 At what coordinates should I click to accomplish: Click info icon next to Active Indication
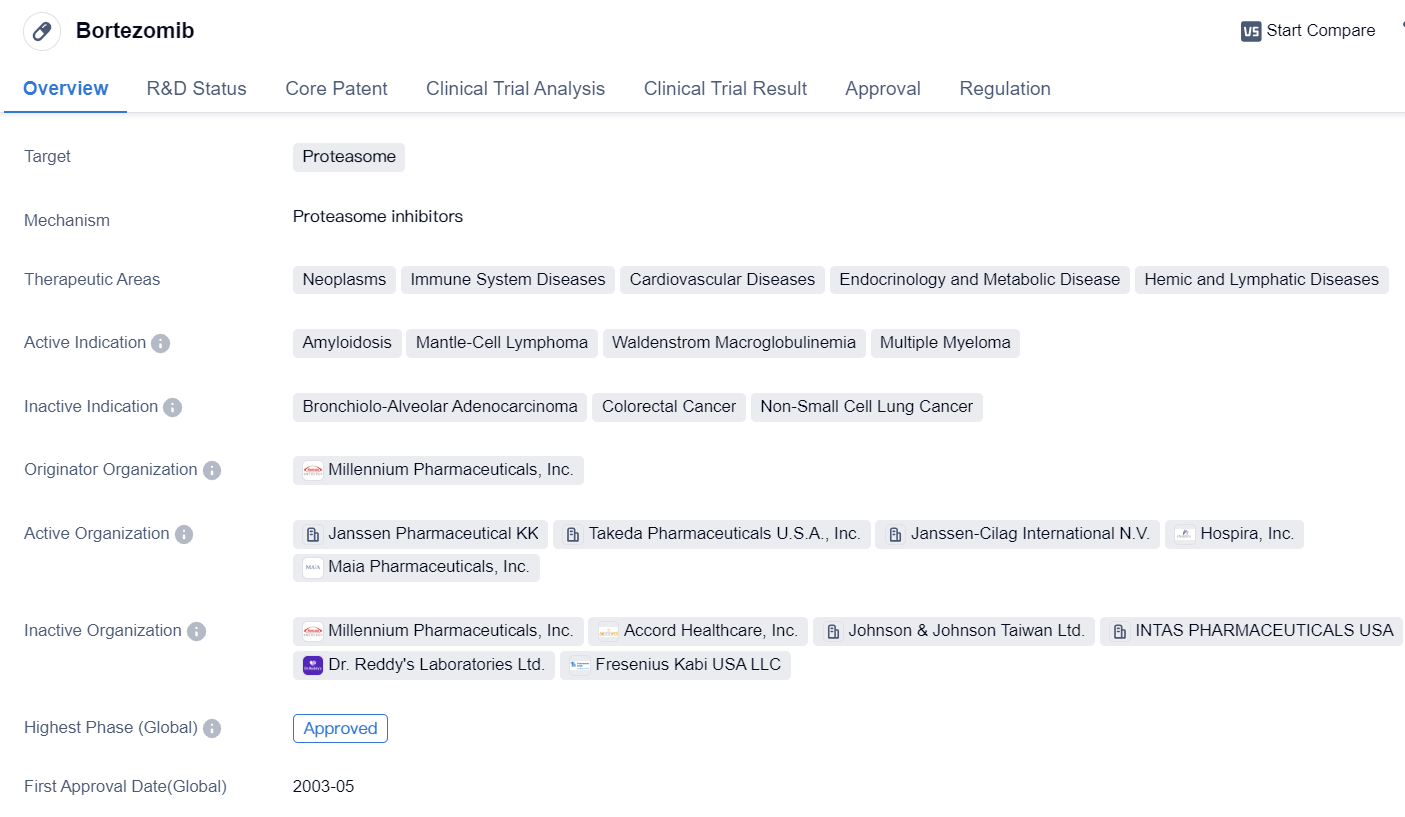pyautogui.click(x=160, y=343)
